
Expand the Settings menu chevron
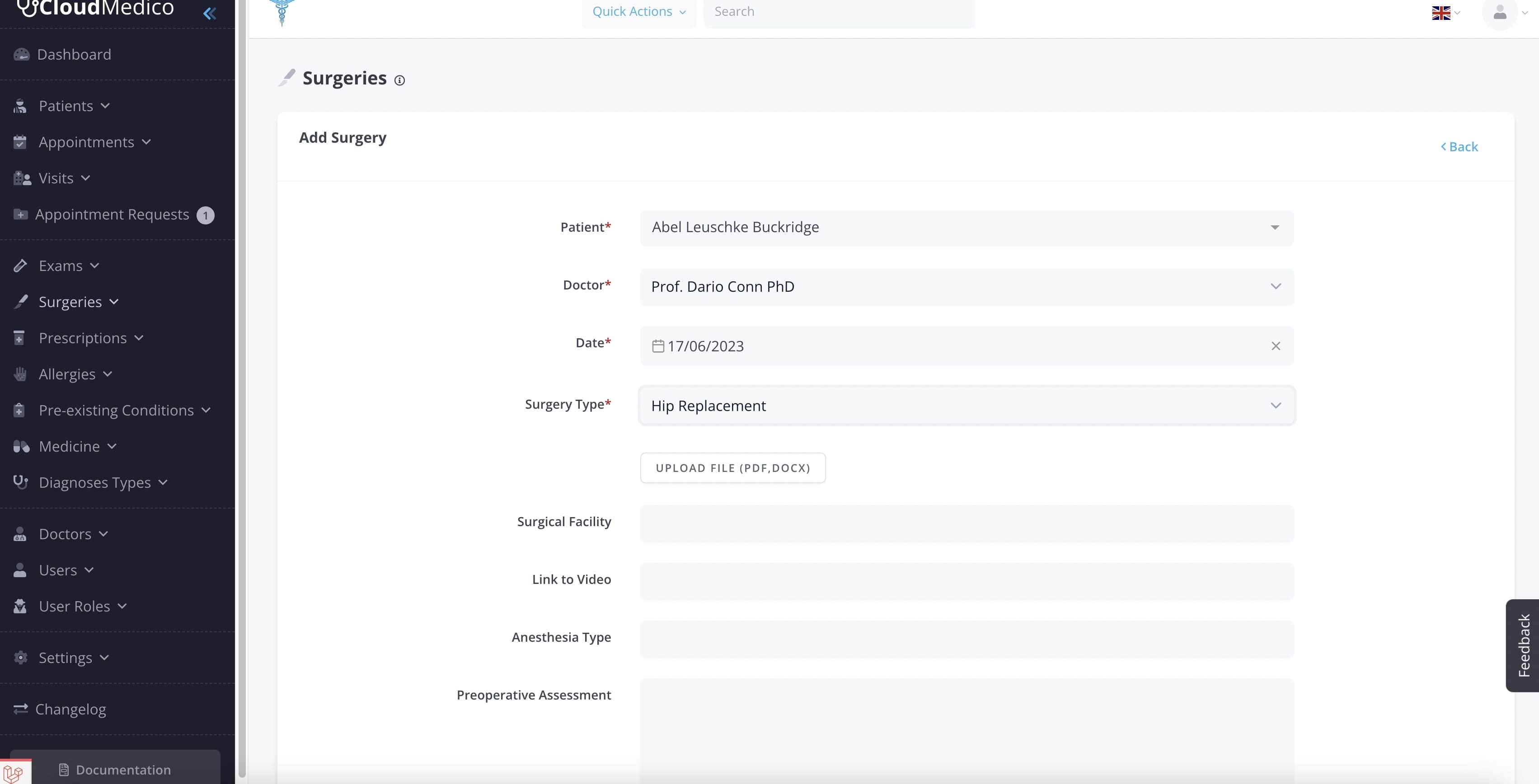click(x=104, y=658)
